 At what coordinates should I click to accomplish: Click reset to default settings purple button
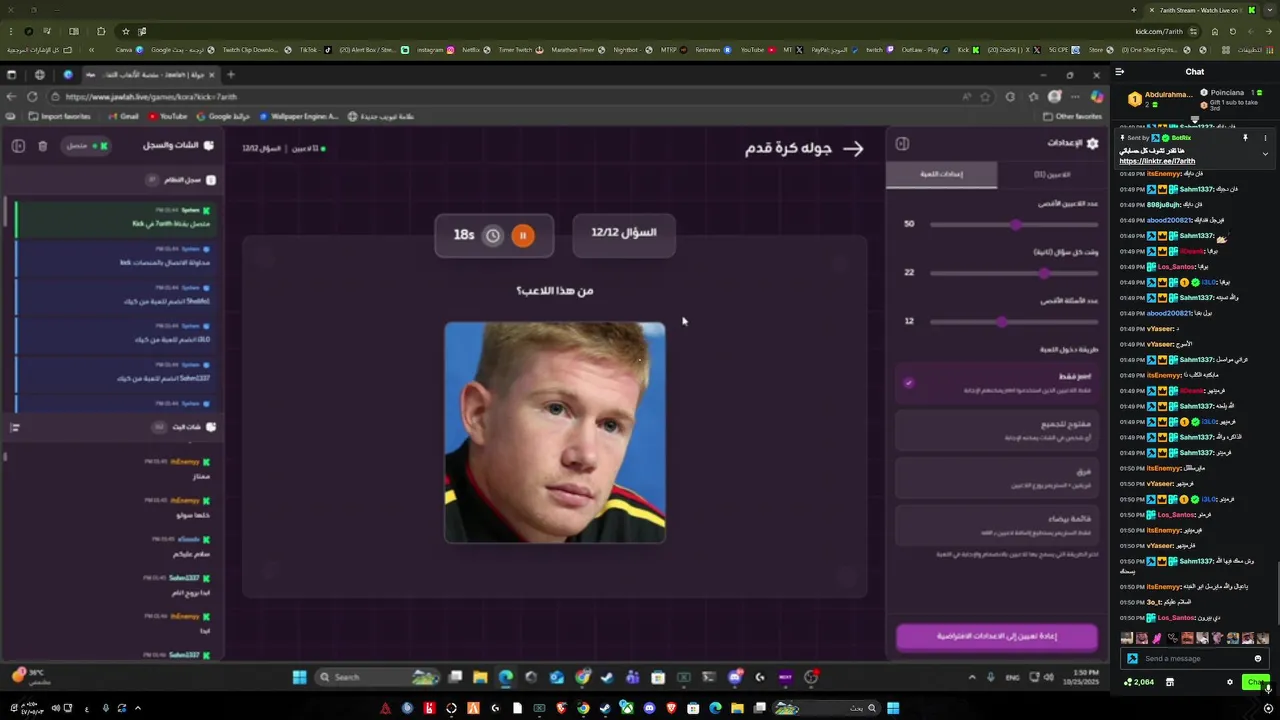(x=997, y=636)
